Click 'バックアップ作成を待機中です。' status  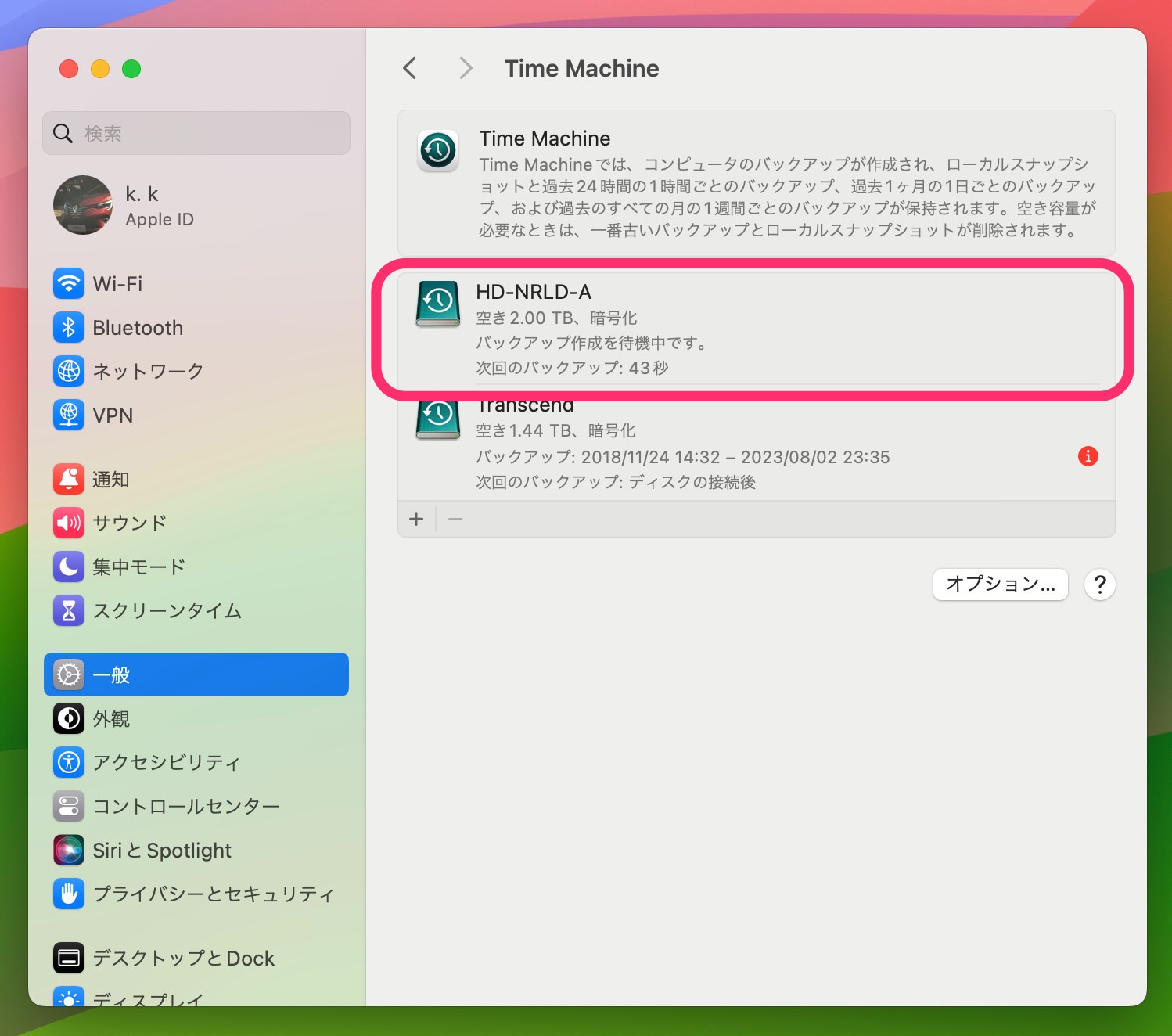(594, 343)
